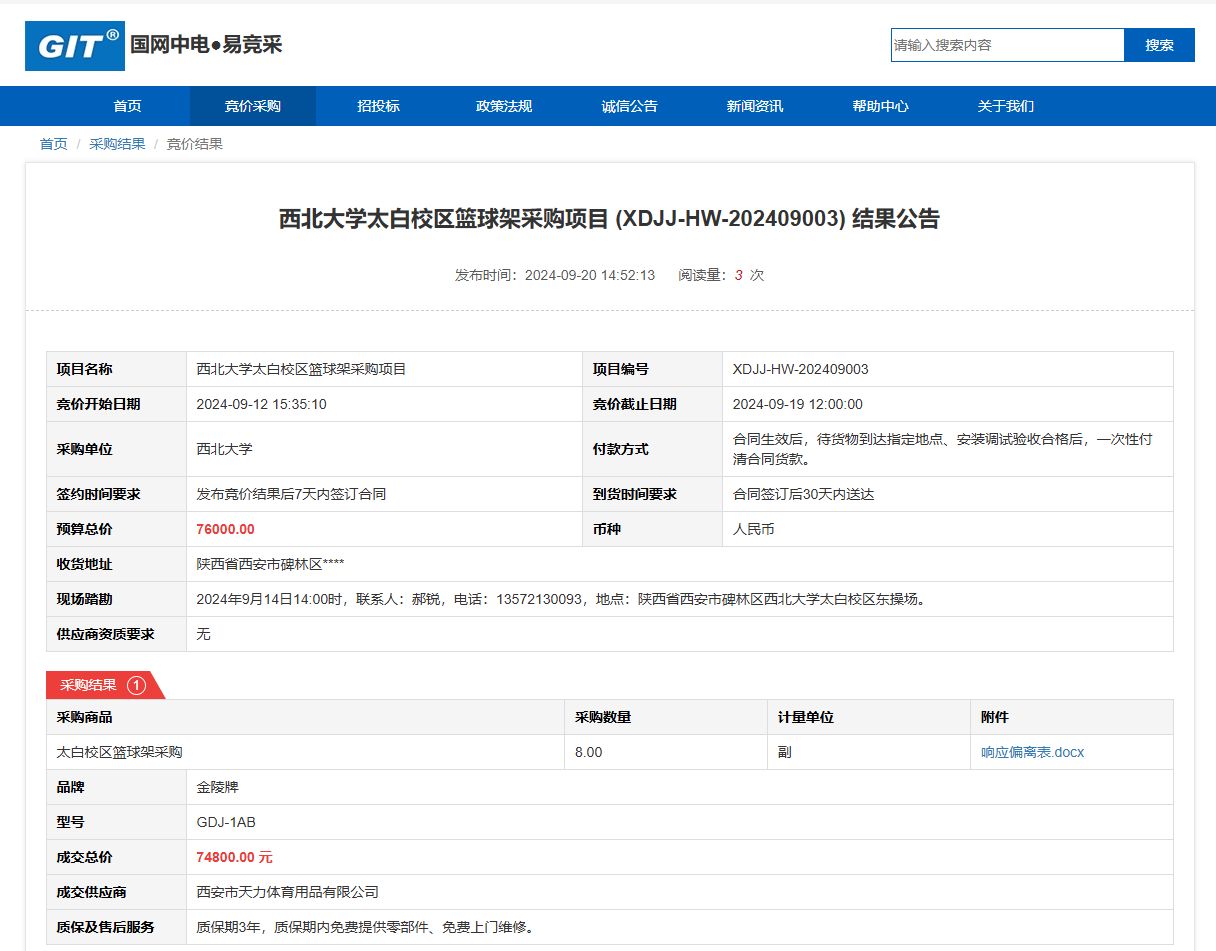Navigate to 诚信公告 section

click(629, 106)
